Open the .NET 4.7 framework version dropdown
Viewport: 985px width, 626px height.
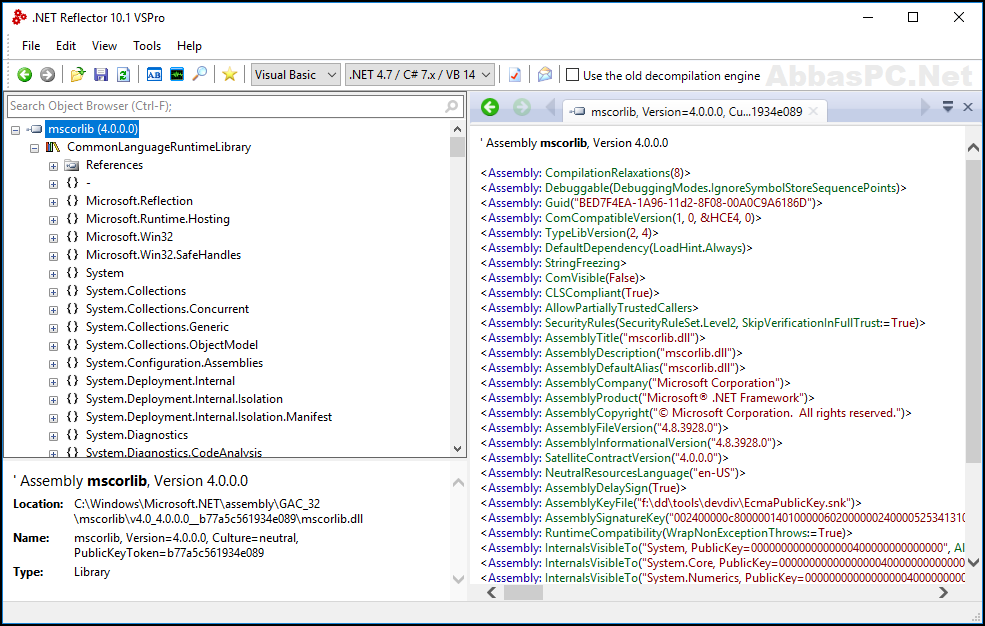(420, 75)
